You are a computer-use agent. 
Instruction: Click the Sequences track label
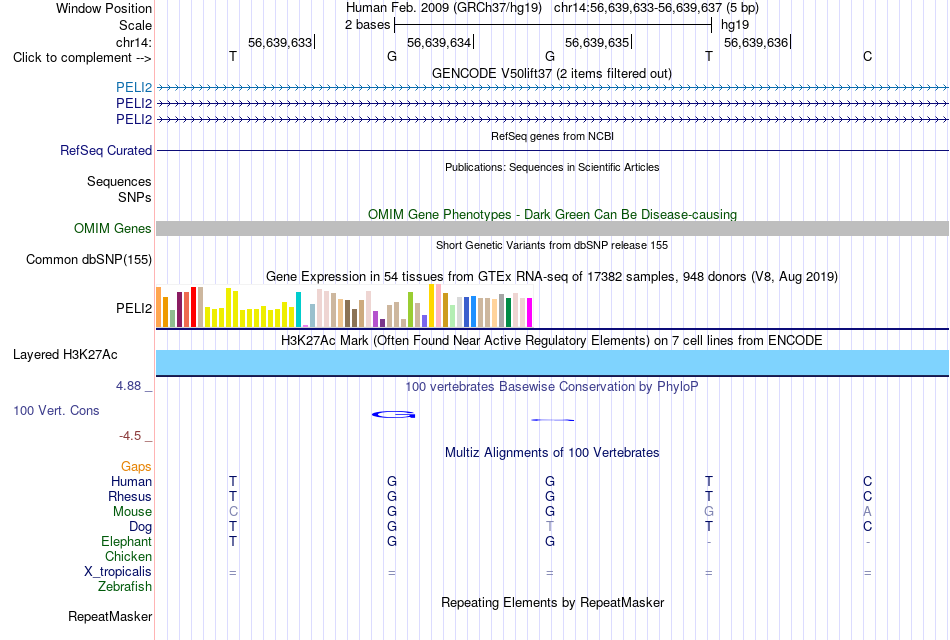[x=119, y=181]
